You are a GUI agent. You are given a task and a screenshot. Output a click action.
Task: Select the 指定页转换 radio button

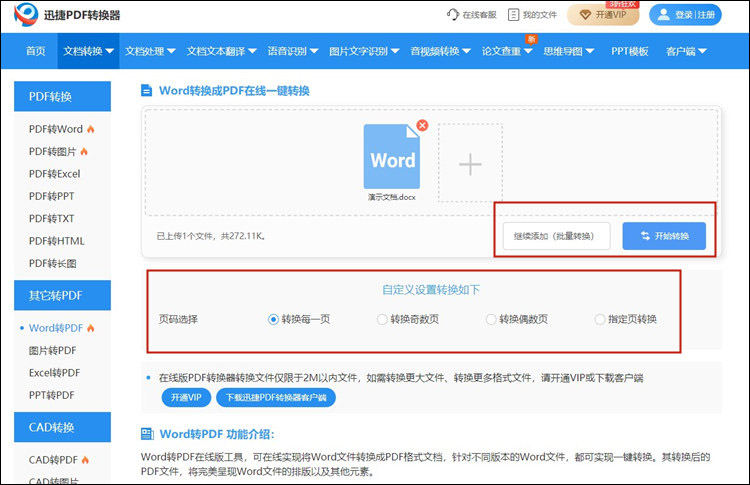(599, 320)
